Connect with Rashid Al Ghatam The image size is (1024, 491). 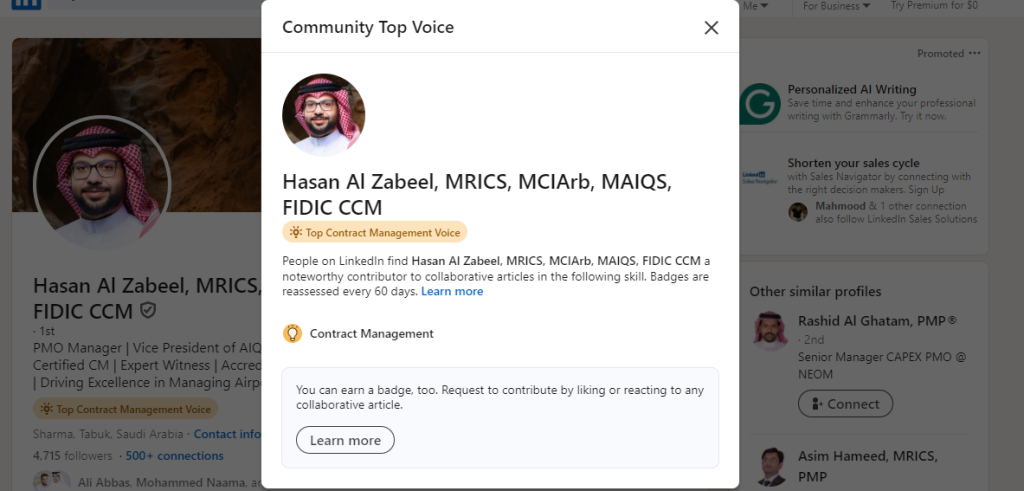845,404
